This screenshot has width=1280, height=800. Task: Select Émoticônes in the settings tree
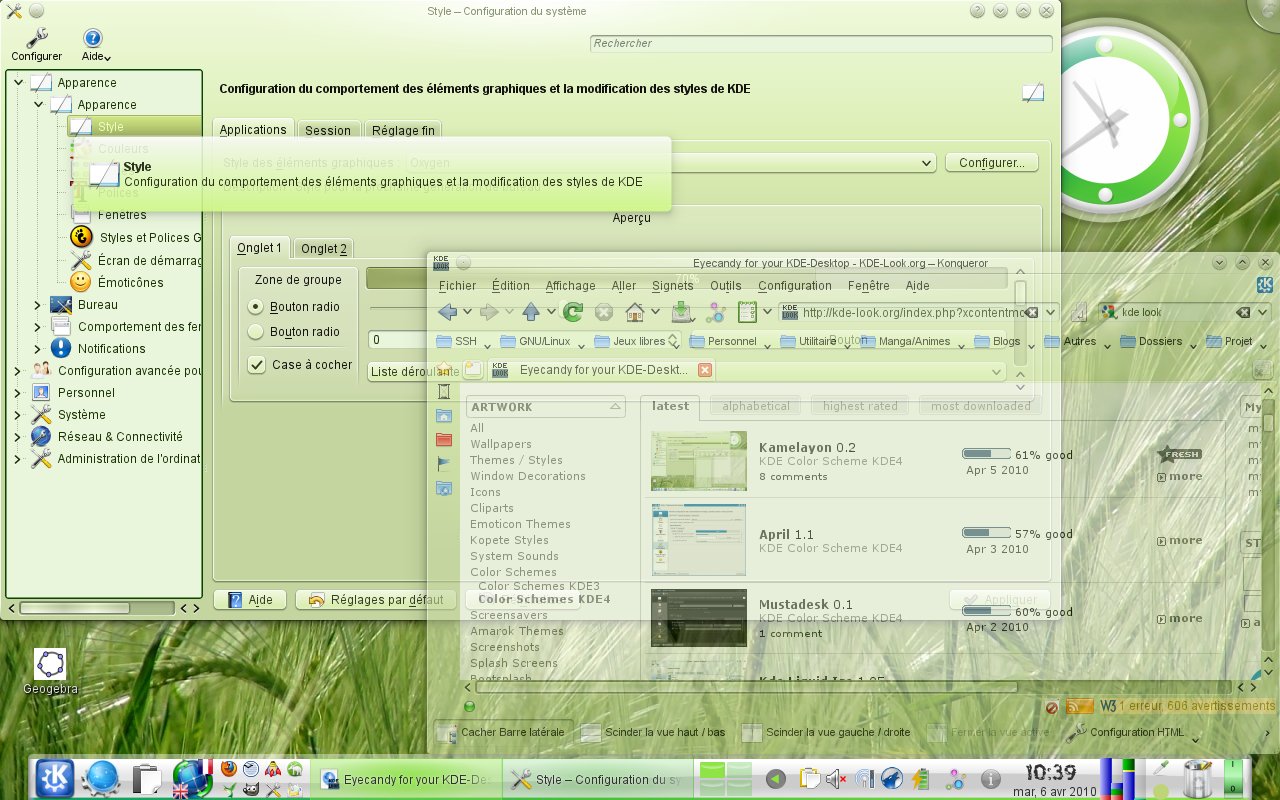pyautogui.click(x=130, y=282)
